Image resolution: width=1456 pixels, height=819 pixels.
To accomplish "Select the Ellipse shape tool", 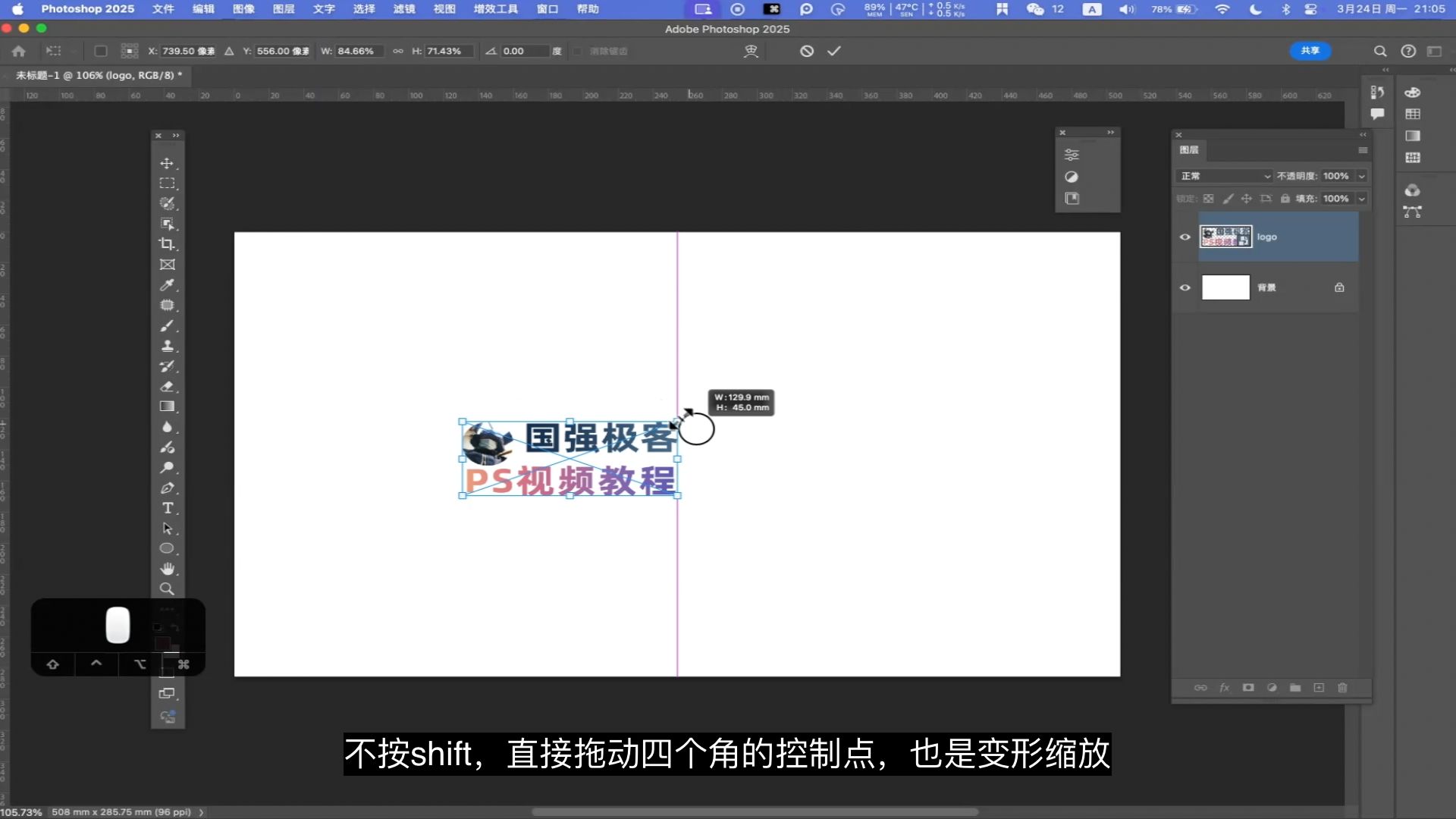I will [x=167, y=549].
